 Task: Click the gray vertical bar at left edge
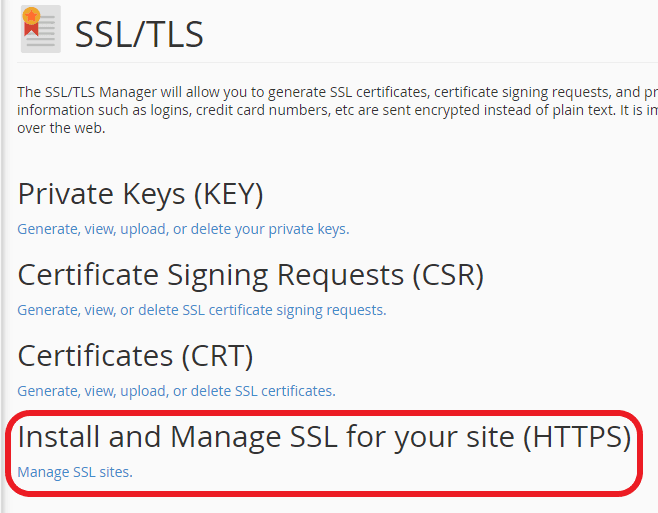click(x=3, y=256)
